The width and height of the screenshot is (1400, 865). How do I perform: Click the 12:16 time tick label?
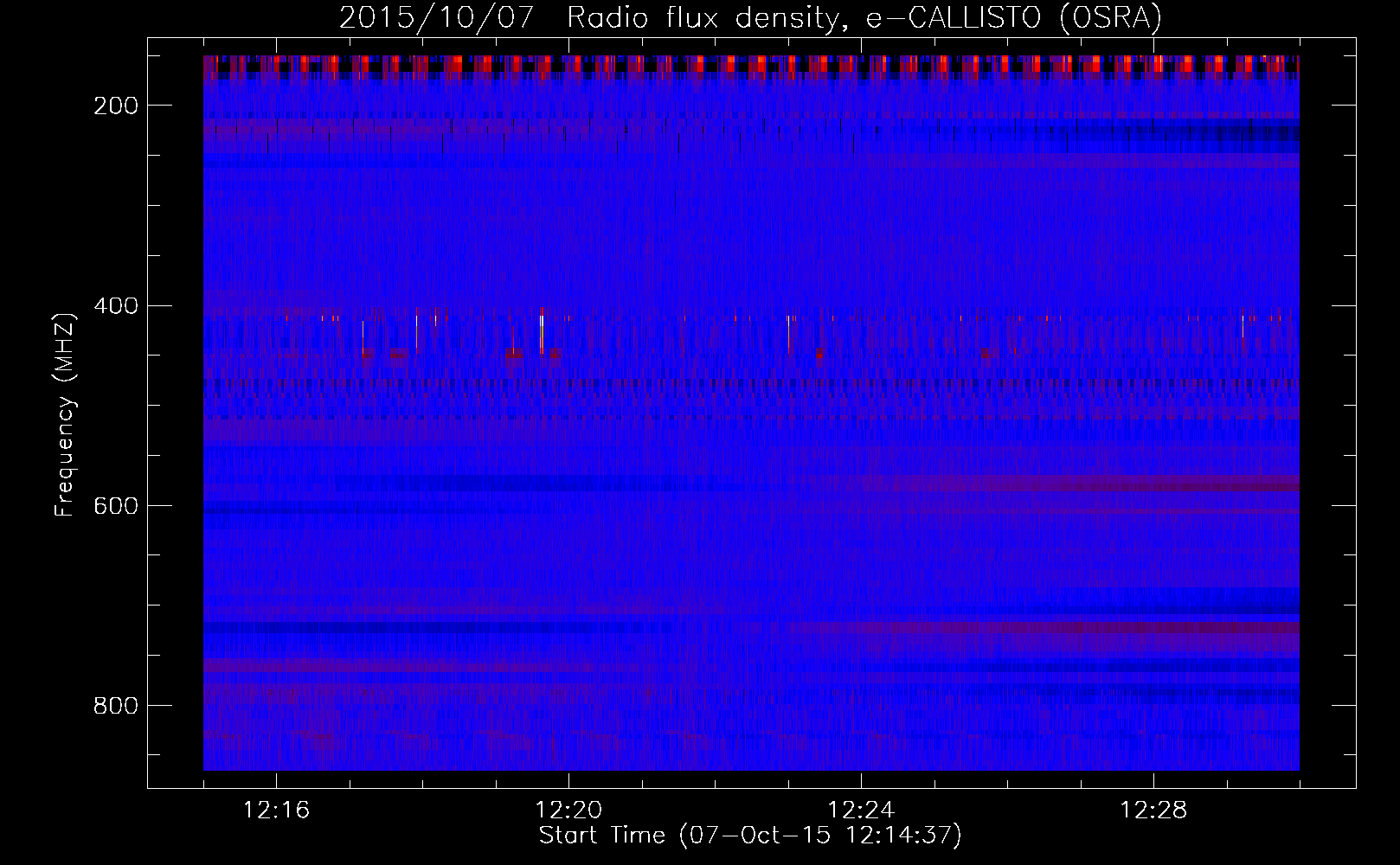(276, 811)
